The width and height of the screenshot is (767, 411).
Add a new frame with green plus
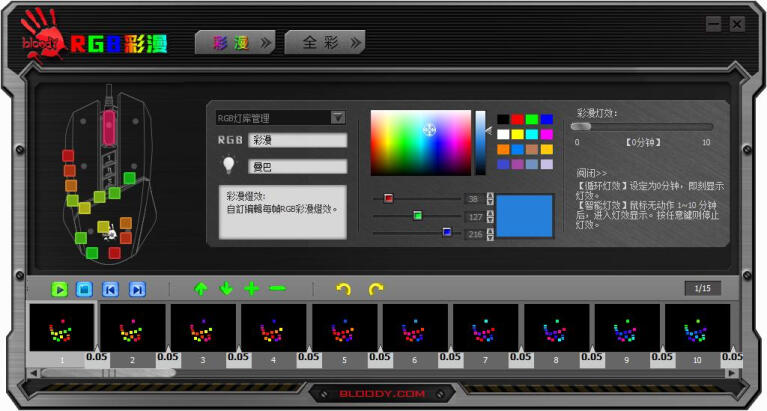click(x=251, y=289)
